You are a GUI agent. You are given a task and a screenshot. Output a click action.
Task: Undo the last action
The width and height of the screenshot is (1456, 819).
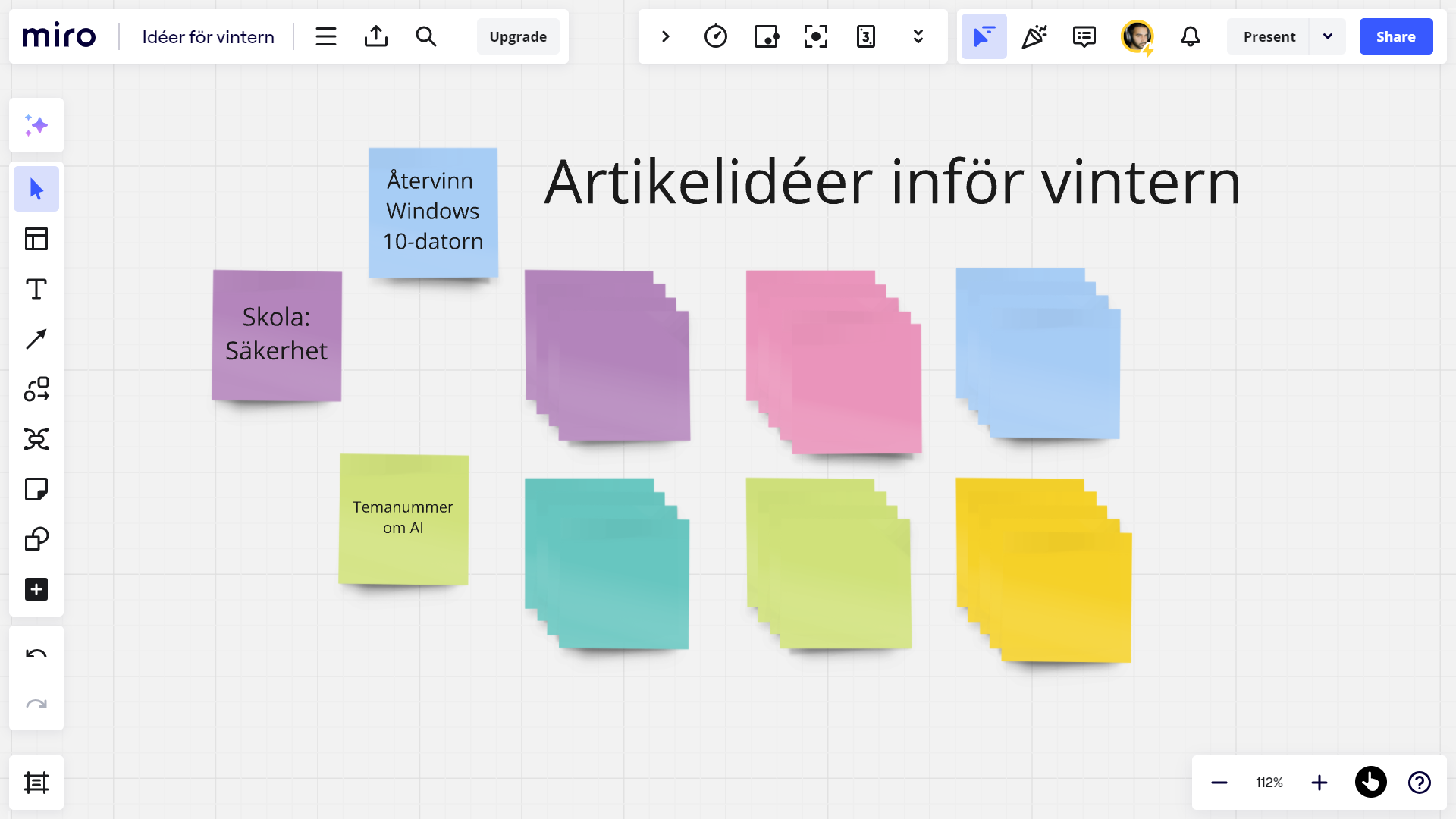pyautogui.click(x=36, y=654)
